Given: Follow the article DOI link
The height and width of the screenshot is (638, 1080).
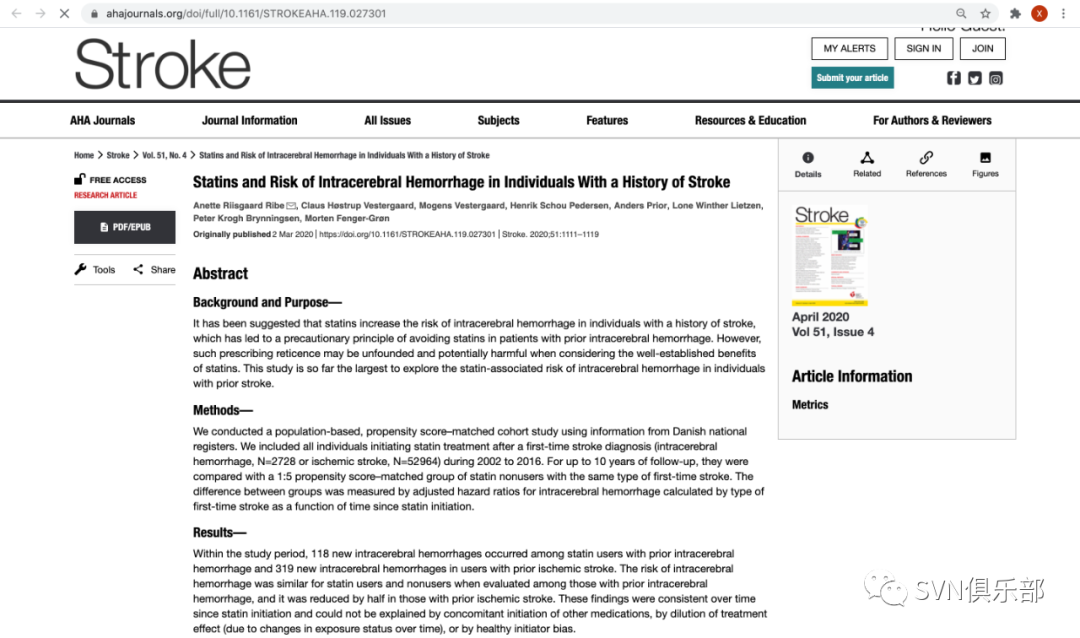Looking at the screenshot, I should [407, 234].
